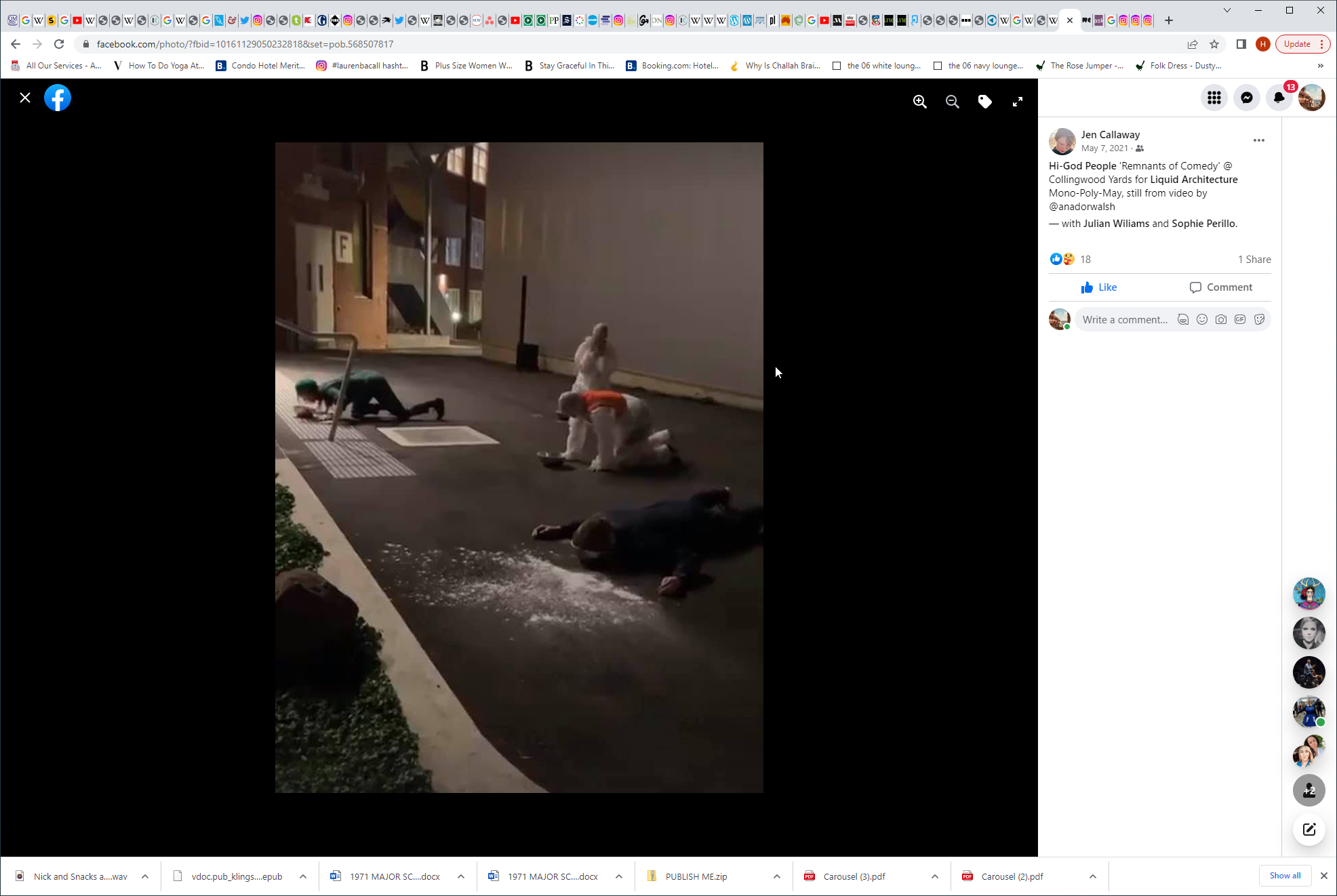Expand first 1971 MAJOR SC docx download options
1337x896 pixels.
click(461, 876)
